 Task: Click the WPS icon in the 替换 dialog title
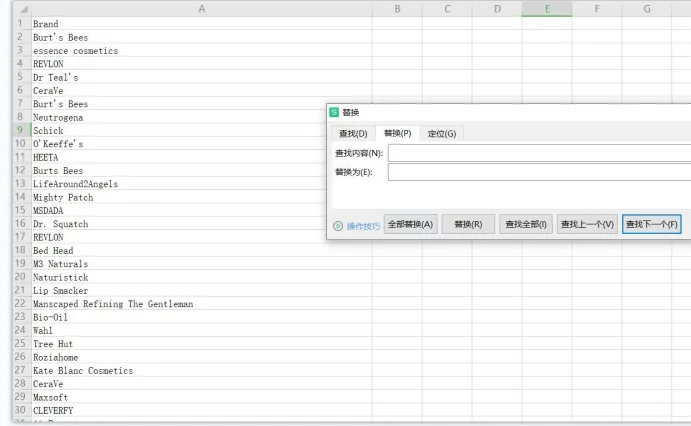(334, 112)
